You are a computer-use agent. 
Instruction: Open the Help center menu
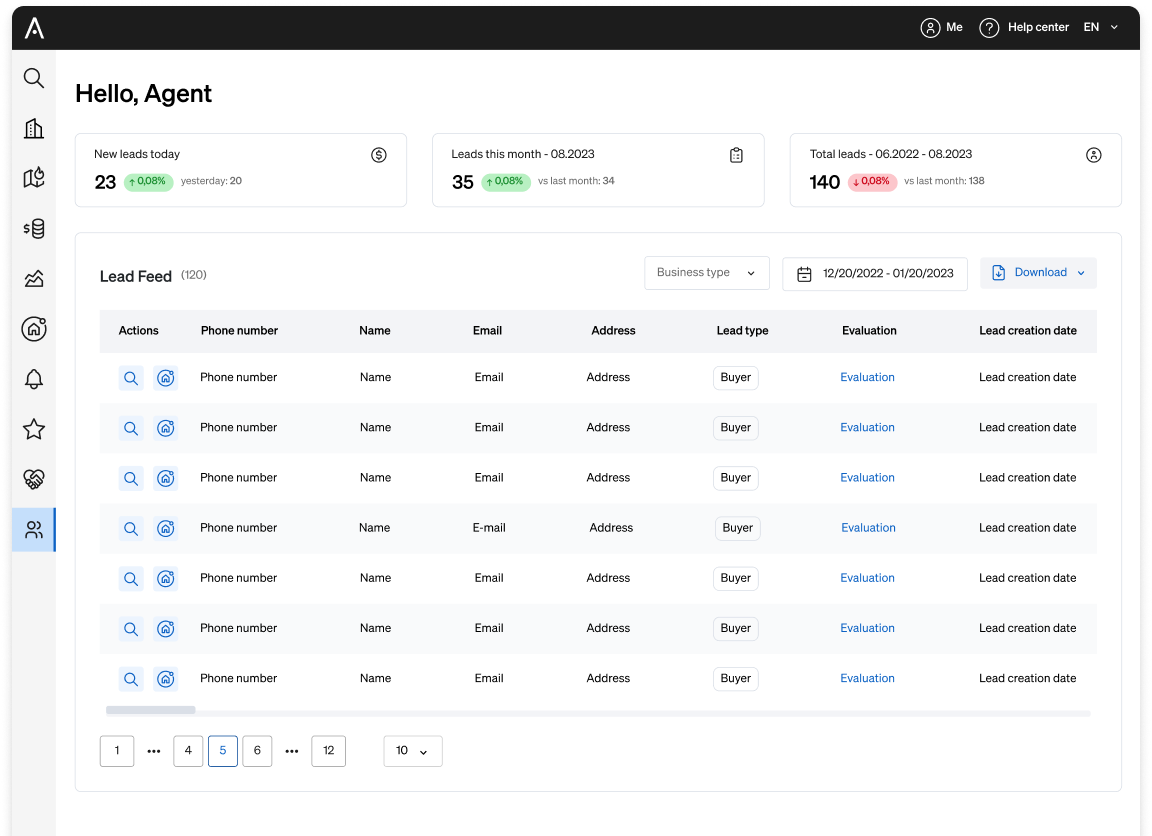coord(1024,27)
